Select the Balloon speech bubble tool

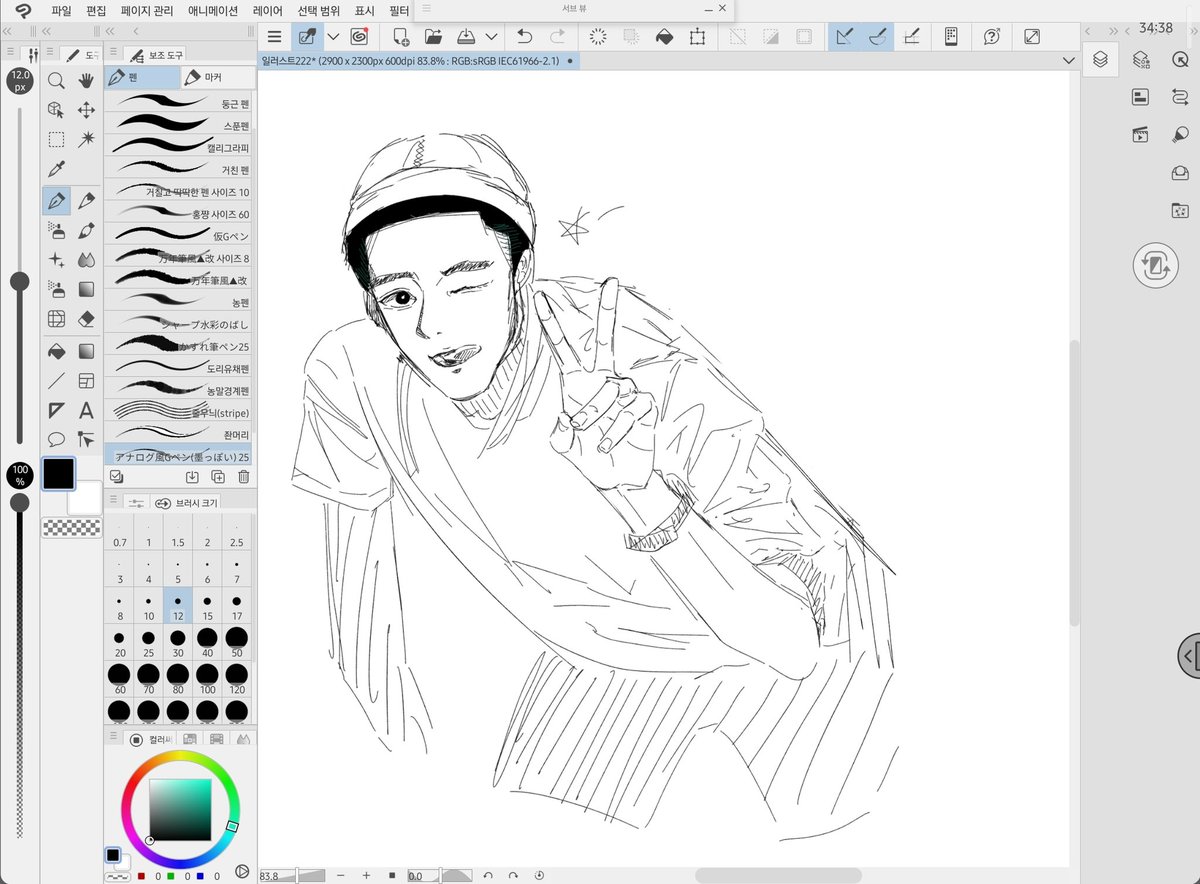[57, 439]
